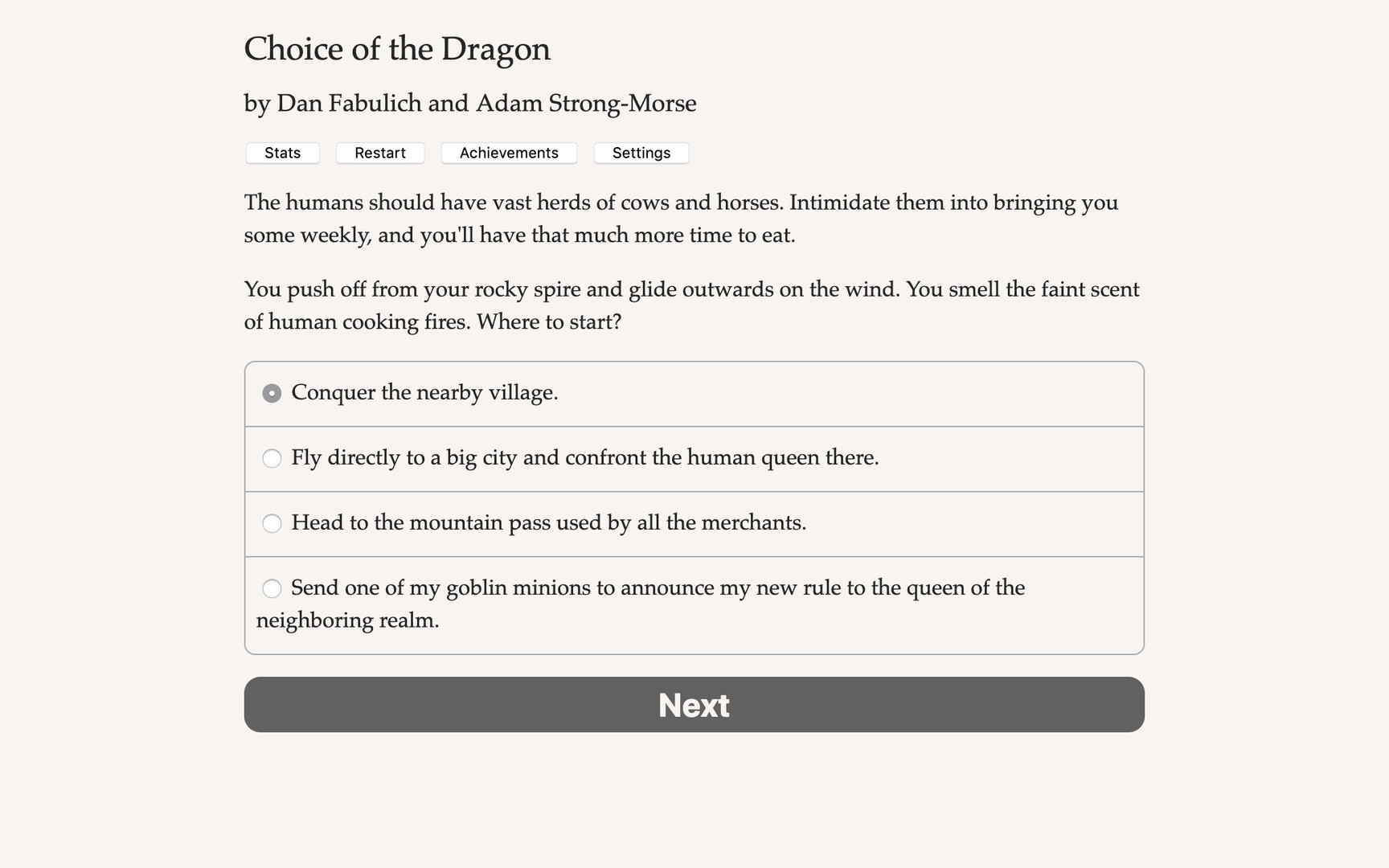Open achievements from the top menu row
Viewport: 1389px width, 868px height.
(508, 153)
